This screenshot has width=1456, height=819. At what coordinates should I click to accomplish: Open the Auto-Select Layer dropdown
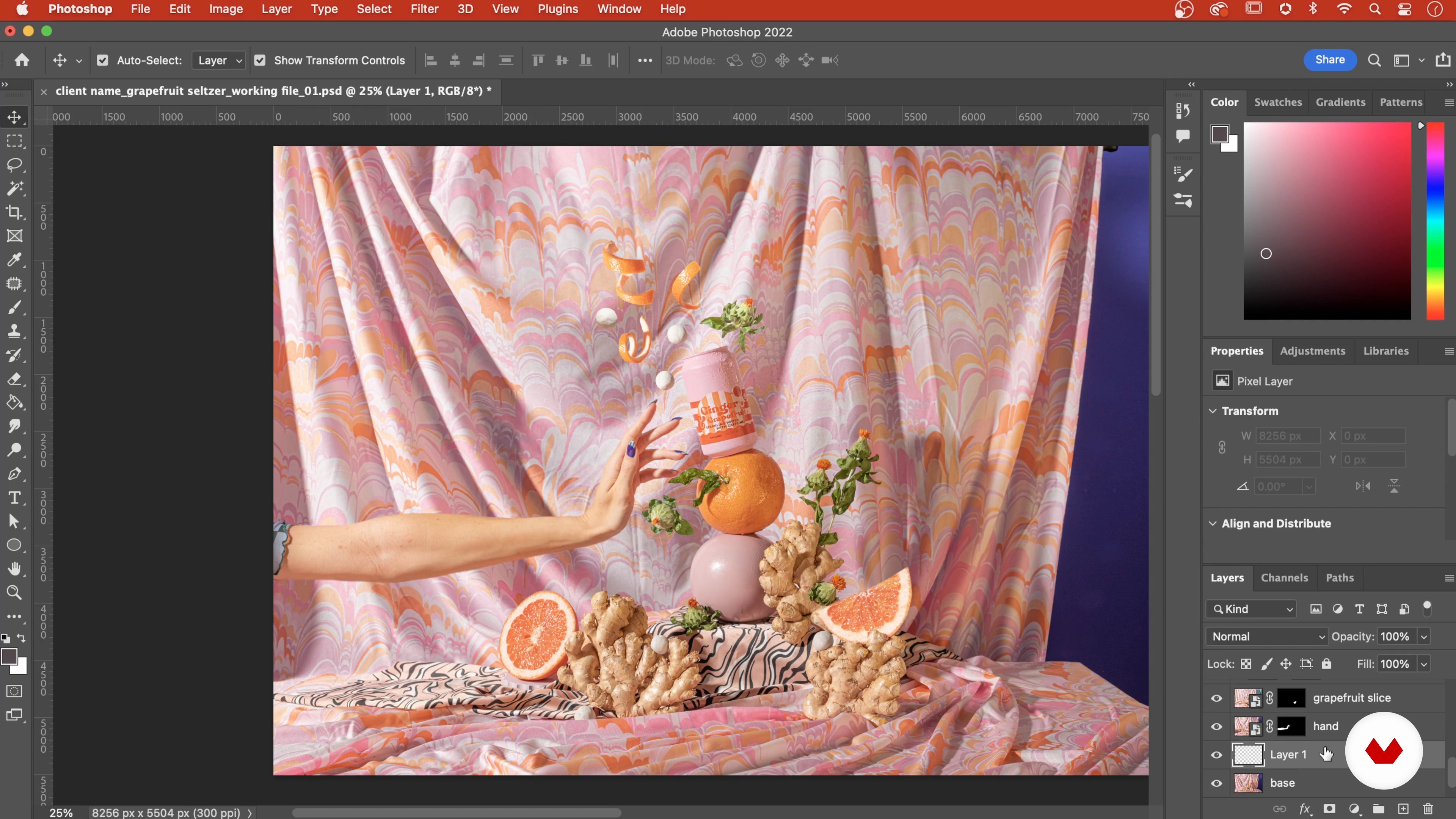219,60
